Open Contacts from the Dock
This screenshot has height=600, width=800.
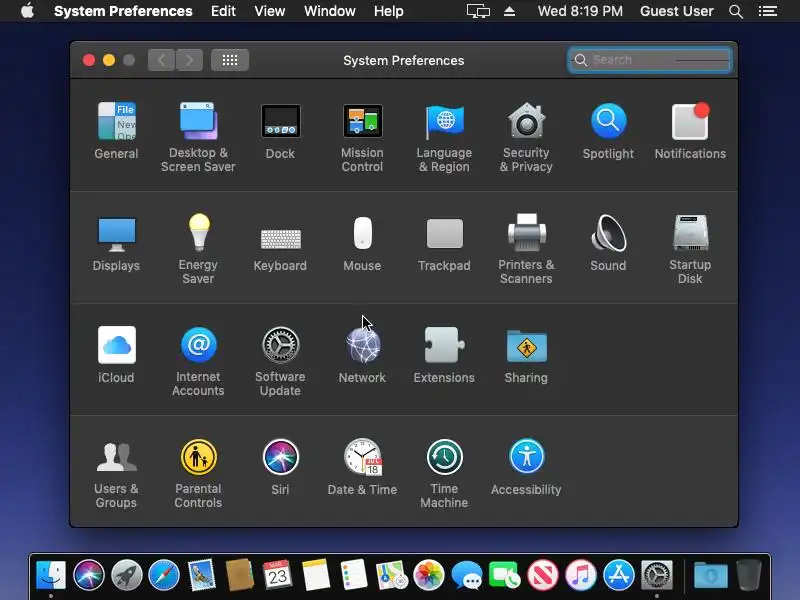pyautogui.click(x=239, y=575)
